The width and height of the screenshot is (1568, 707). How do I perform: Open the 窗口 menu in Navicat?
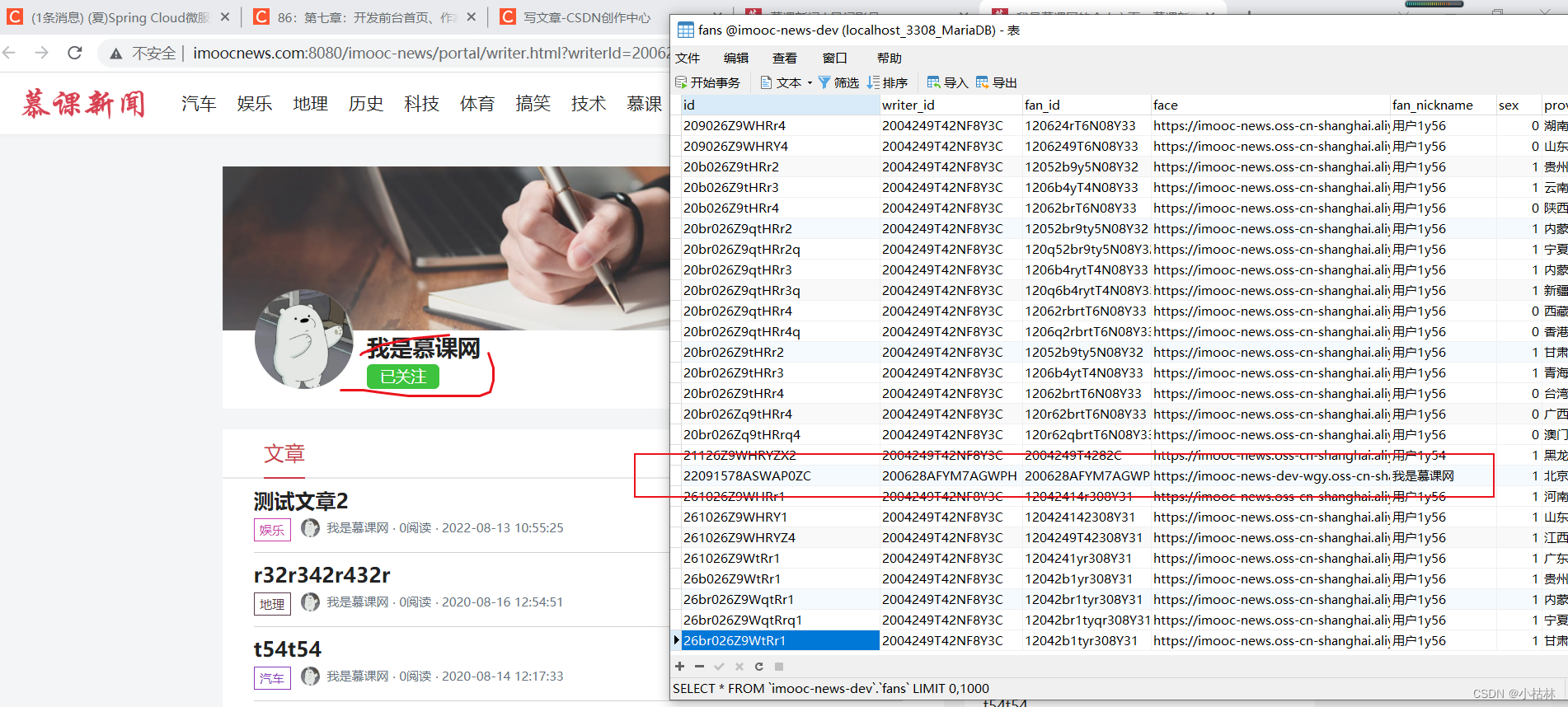(x=835, y=58)
